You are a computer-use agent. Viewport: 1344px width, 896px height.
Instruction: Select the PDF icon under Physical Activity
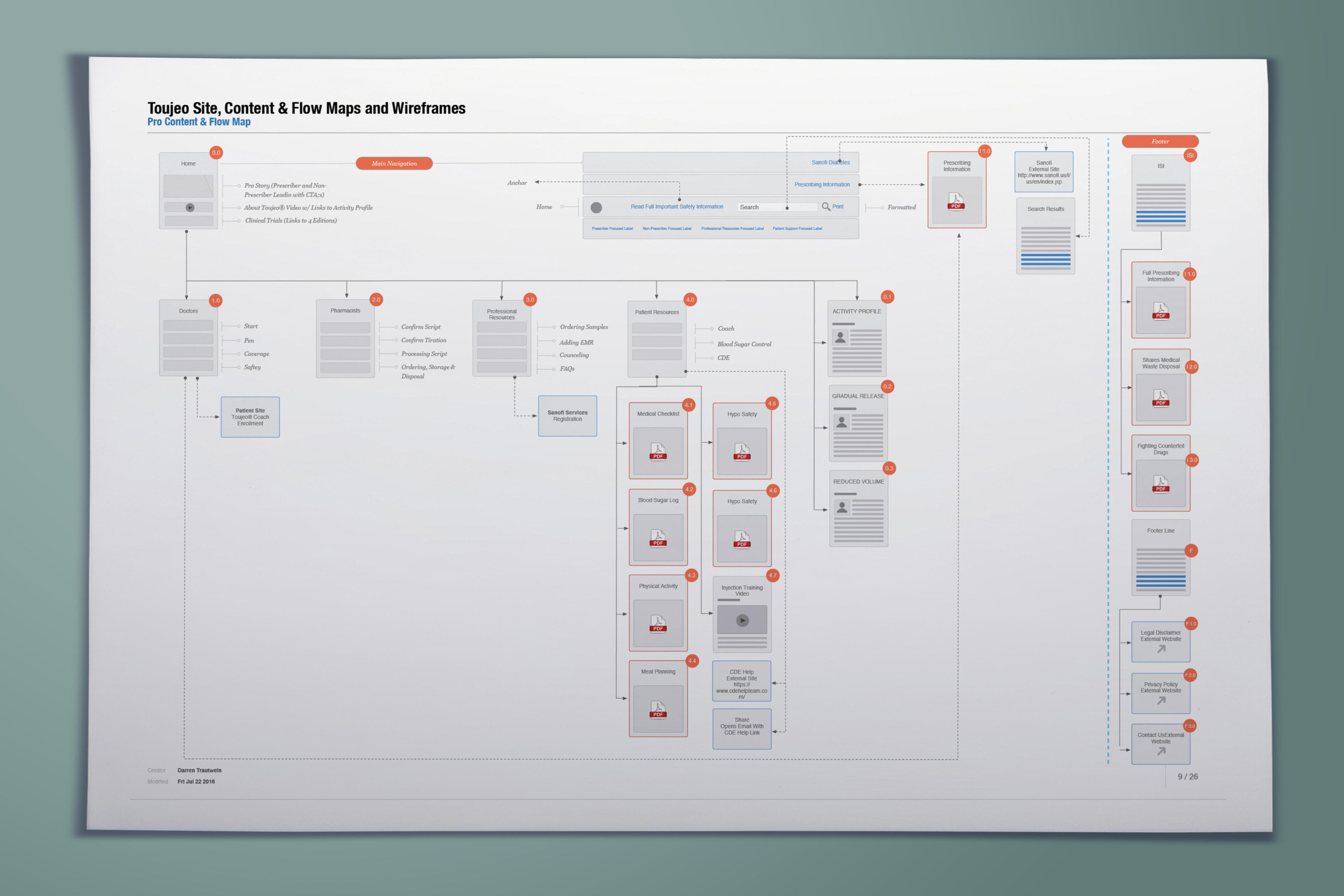[x=658, y=624]
